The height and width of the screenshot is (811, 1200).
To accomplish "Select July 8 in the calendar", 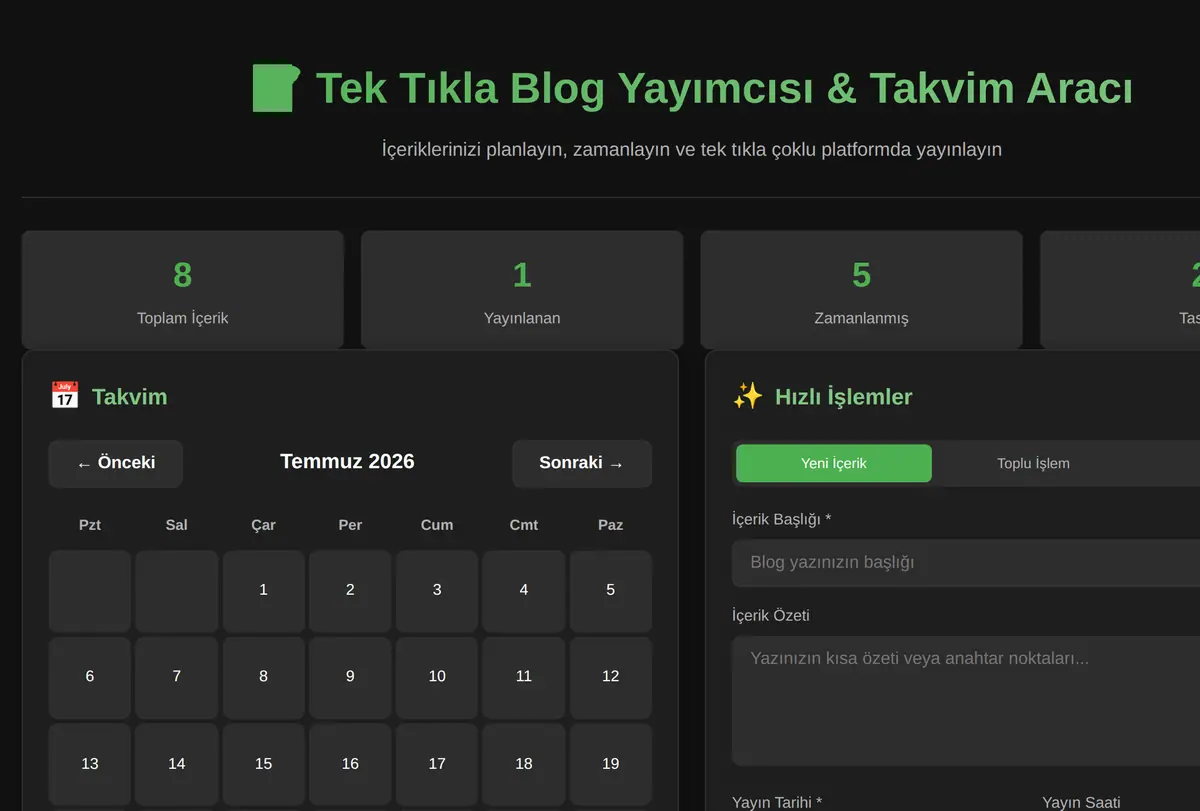I will coord(263,677).
